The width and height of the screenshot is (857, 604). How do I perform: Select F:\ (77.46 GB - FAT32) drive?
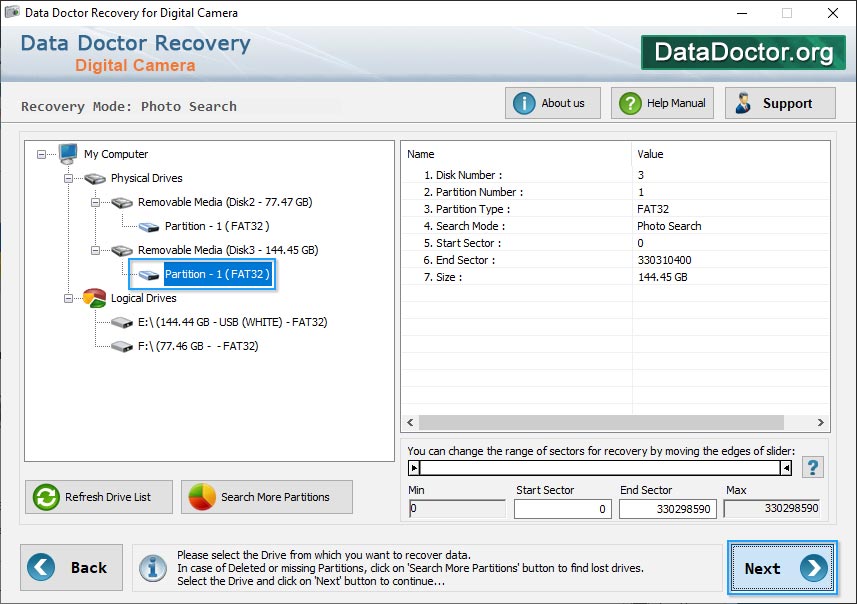198,347
